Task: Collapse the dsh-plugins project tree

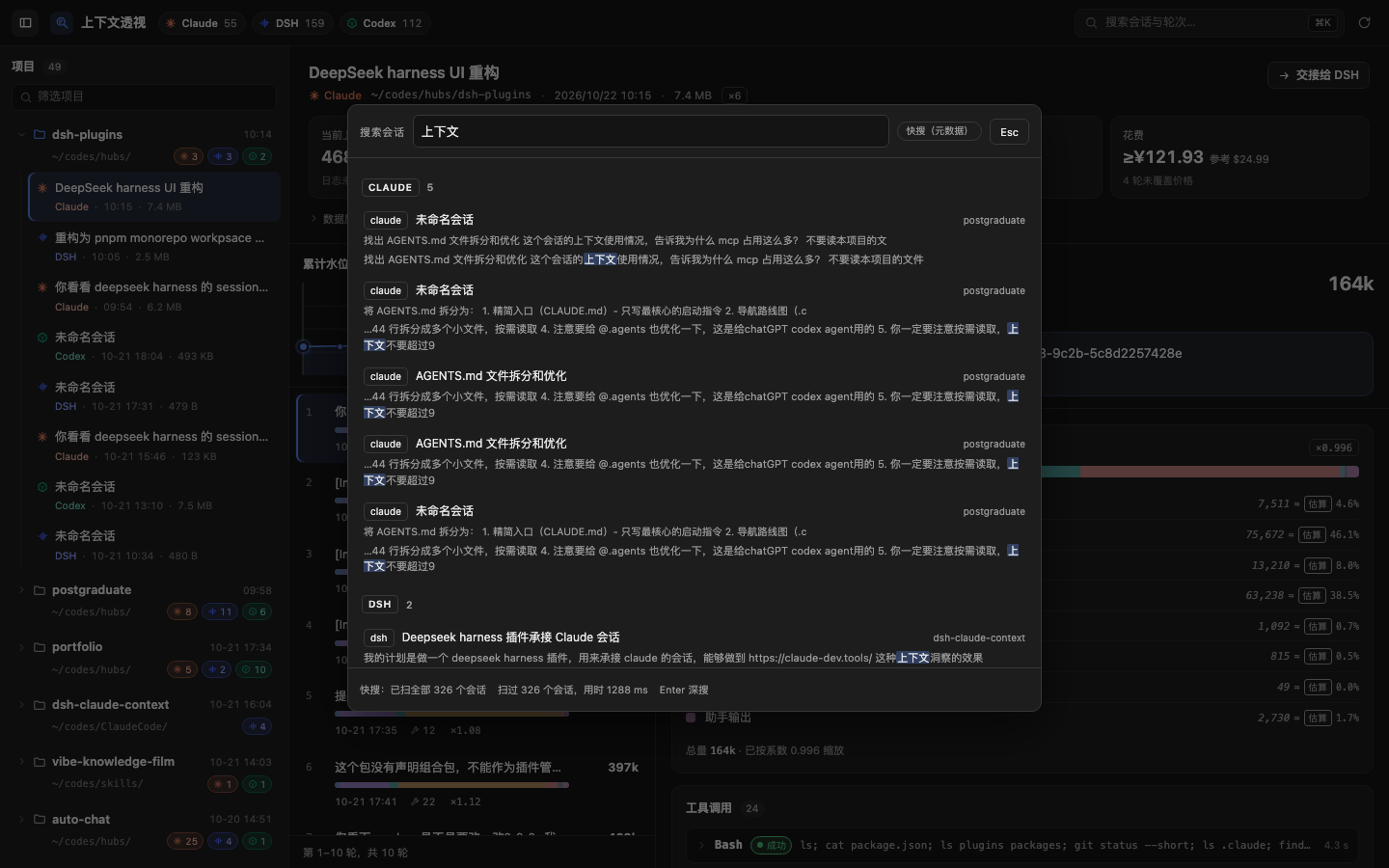Action: point(21,134)
